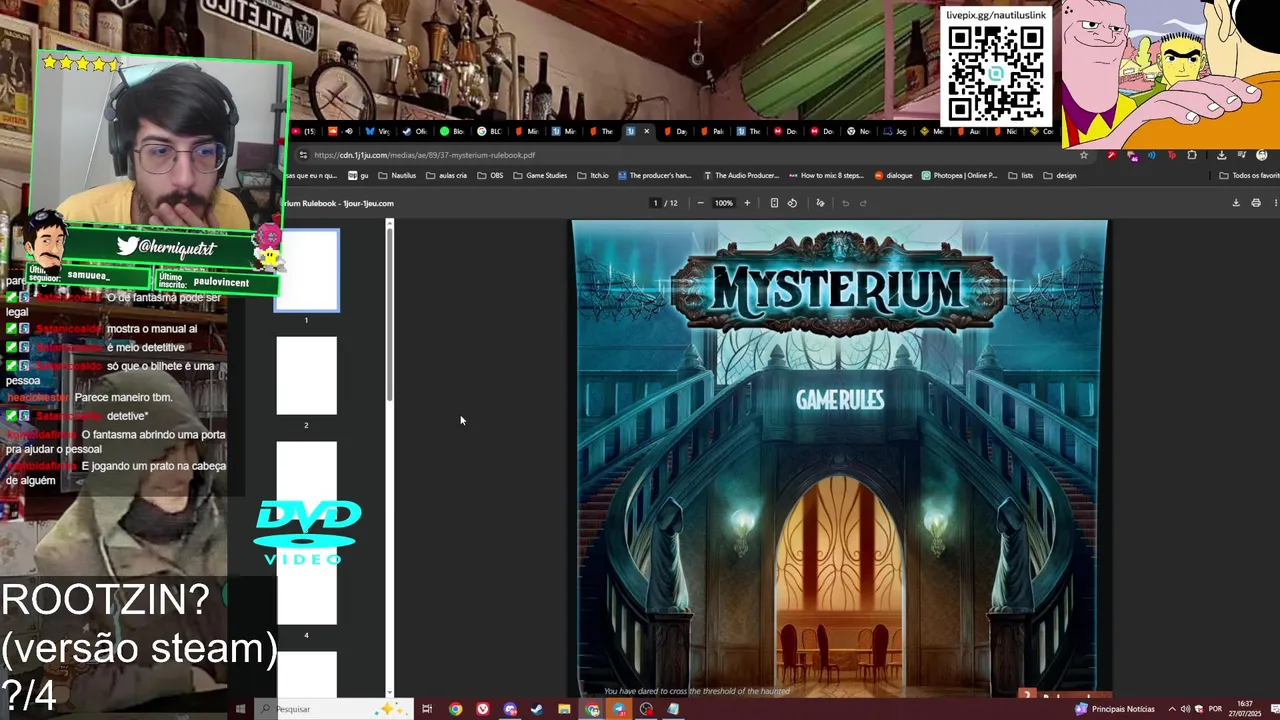This screenshot has width=1280, height=720.
Task: Click the POR language indicator
Action: click(1215, 709)
